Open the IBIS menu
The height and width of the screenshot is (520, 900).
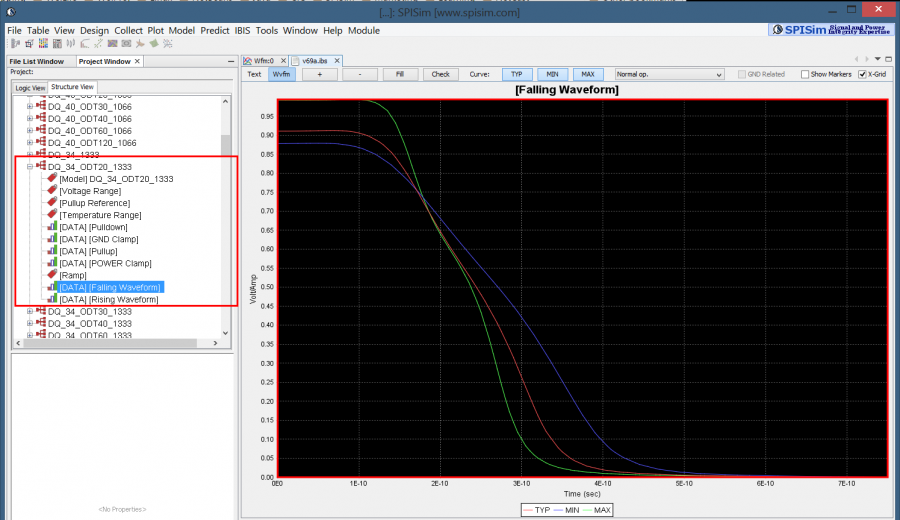click(x=243, y=31)
